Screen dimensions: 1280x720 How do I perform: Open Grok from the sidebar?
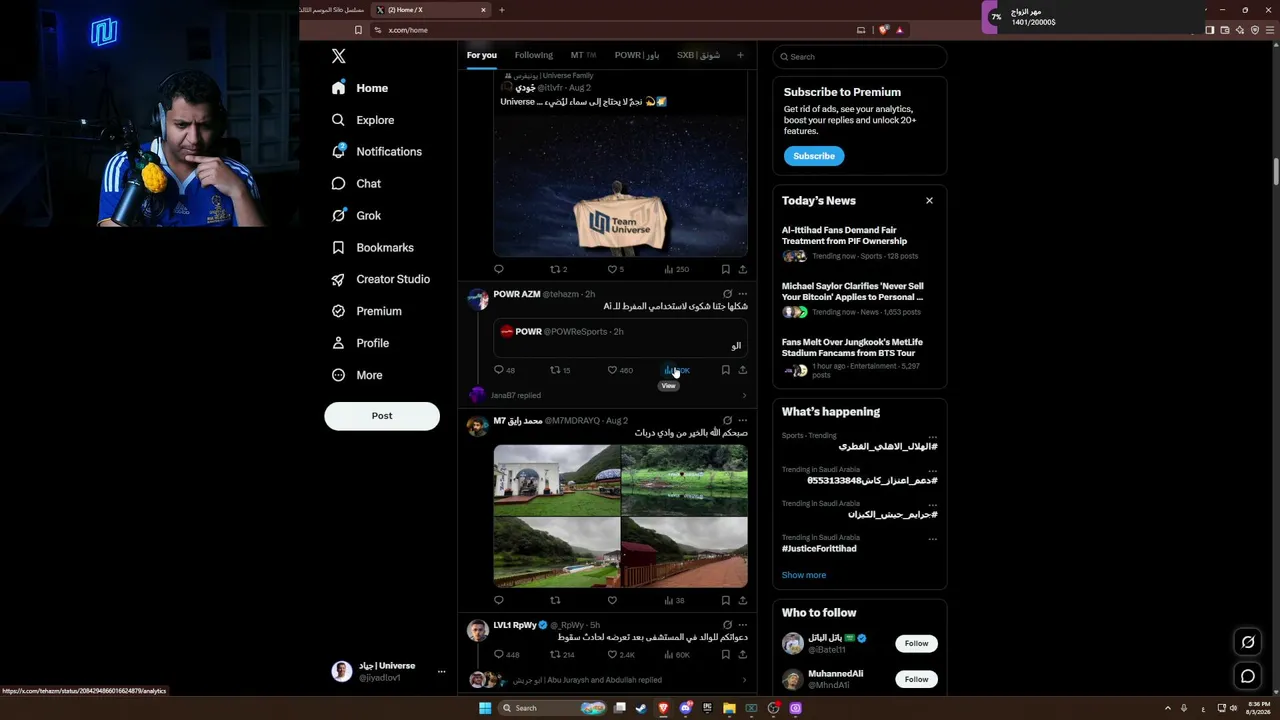[x=357, y=216]
